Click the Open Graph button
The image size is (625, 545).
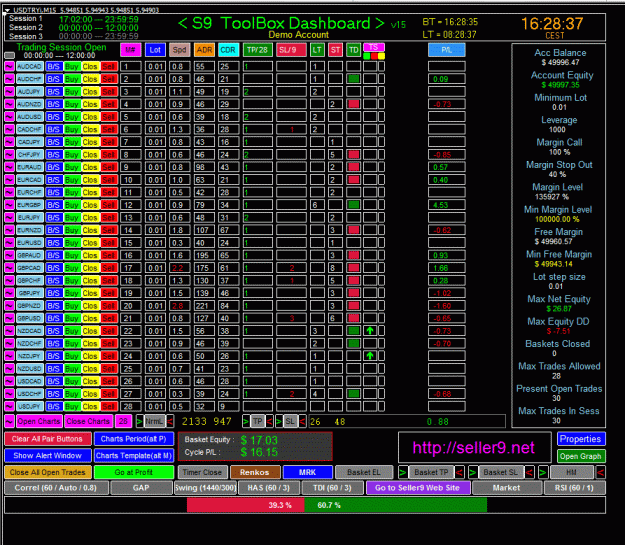pos(581,456)
